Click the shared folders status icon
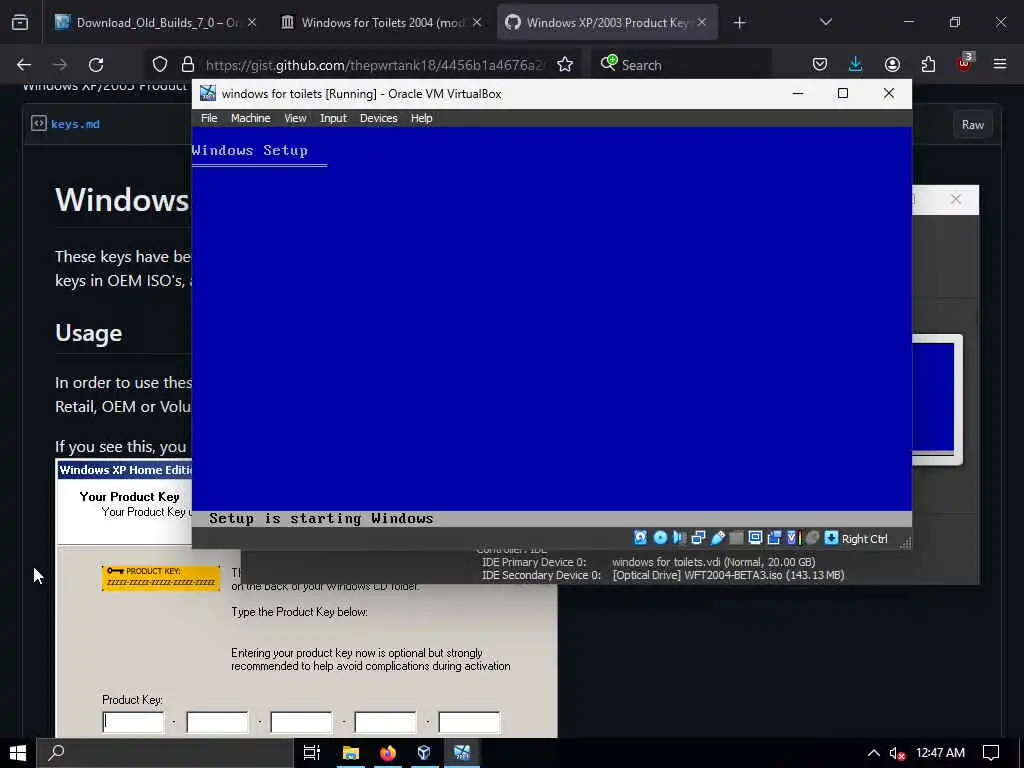 tap(736, 537)
